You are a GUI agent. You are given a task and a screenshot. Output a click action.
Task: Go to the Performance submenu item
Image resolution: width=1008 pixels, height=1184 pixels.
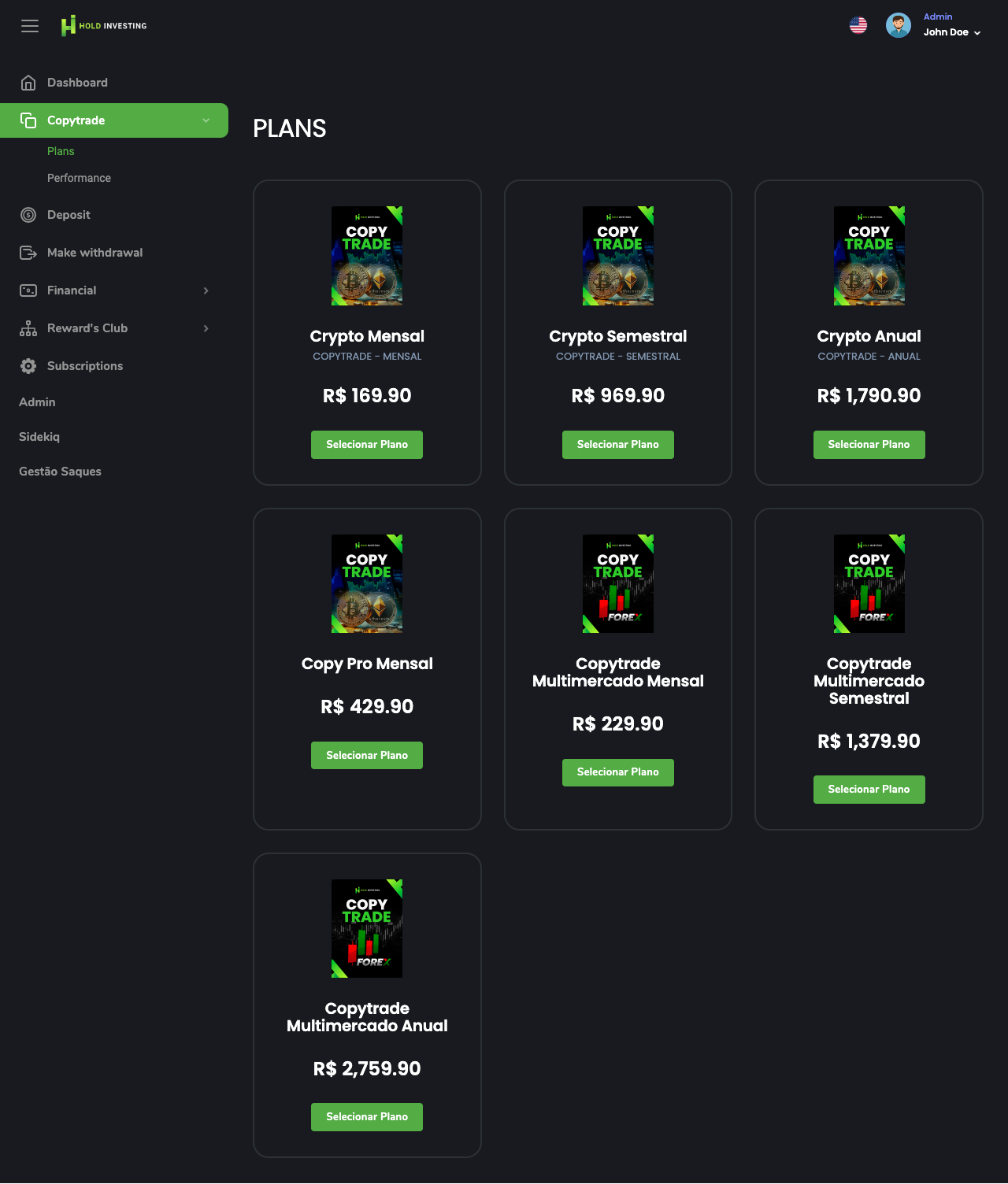point(79,178)
